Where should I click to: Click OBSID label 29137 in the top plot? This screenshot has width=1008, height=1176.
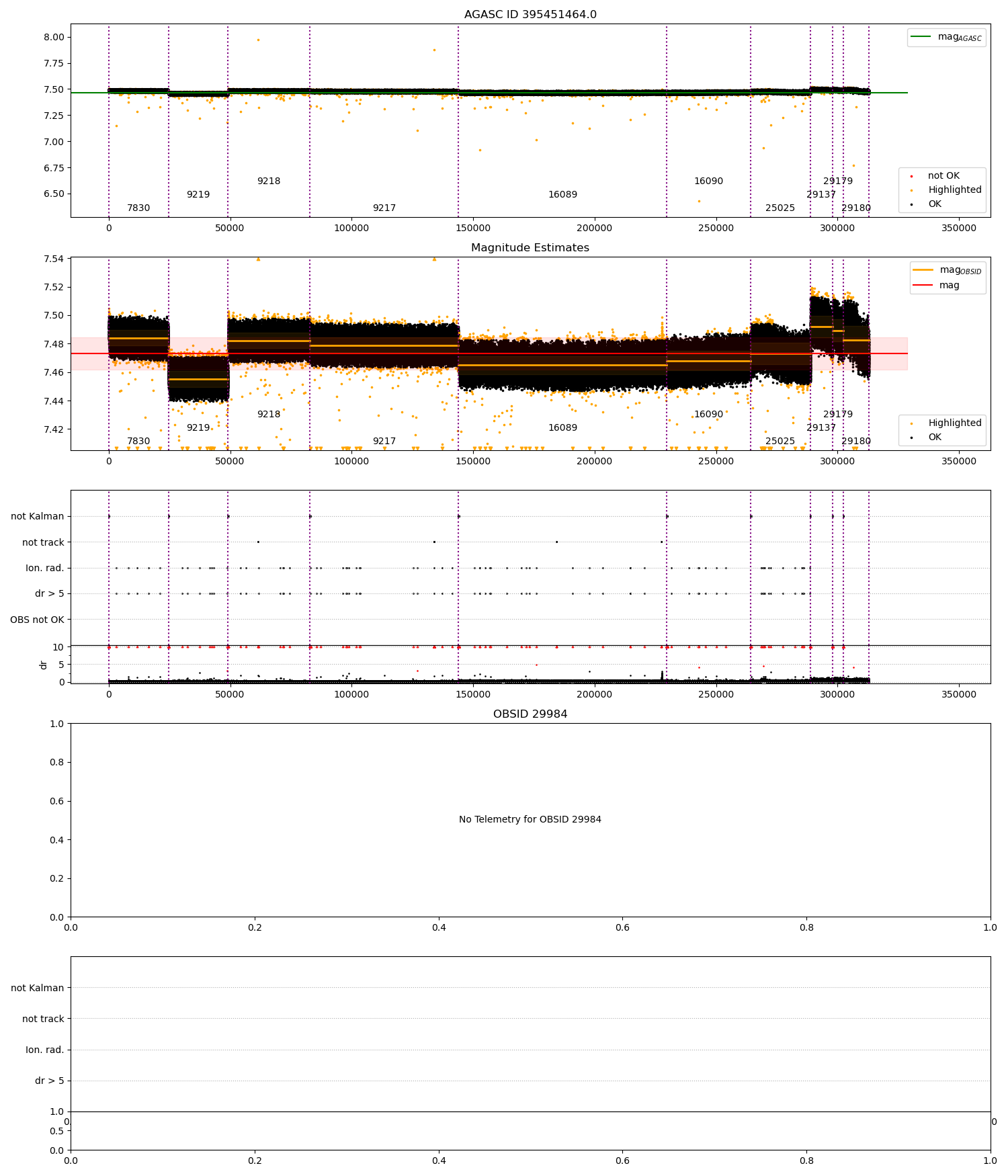[821, 195]
